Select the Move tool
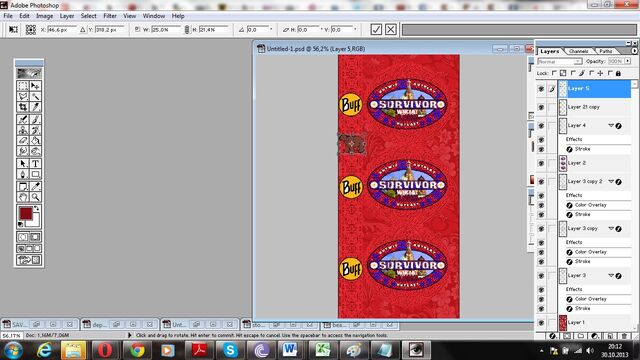The height and width of the screenshot is (360, 640). coord(36,86)
